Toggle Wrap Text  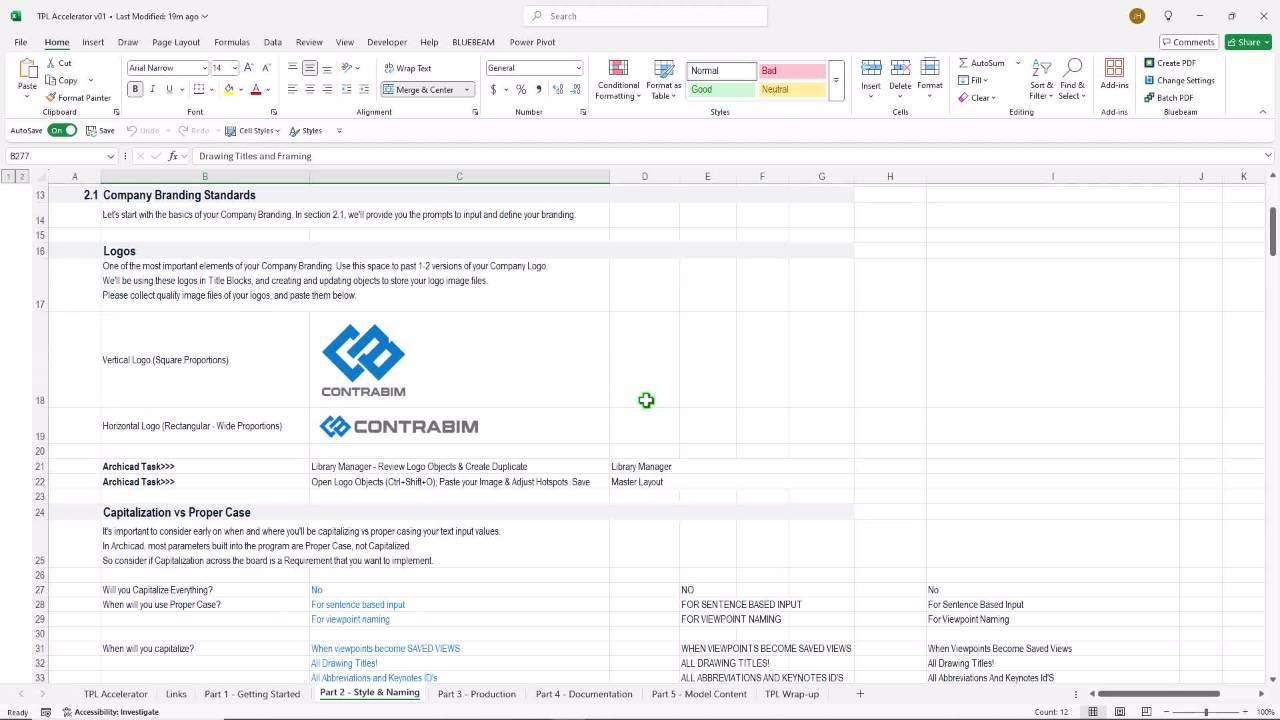407,68
